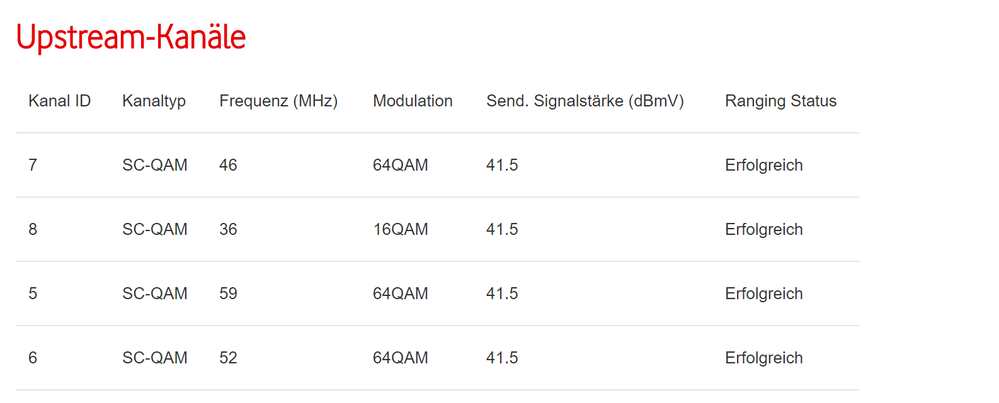Select SC-QAM type in channel 5 row
This screenshot has width=999, height=403.
coord(154,294)
